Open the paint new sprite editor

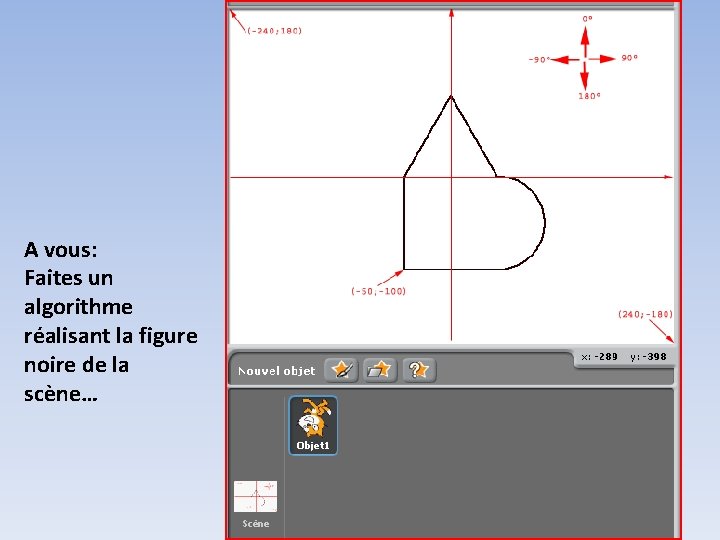[x=341, y=370]
